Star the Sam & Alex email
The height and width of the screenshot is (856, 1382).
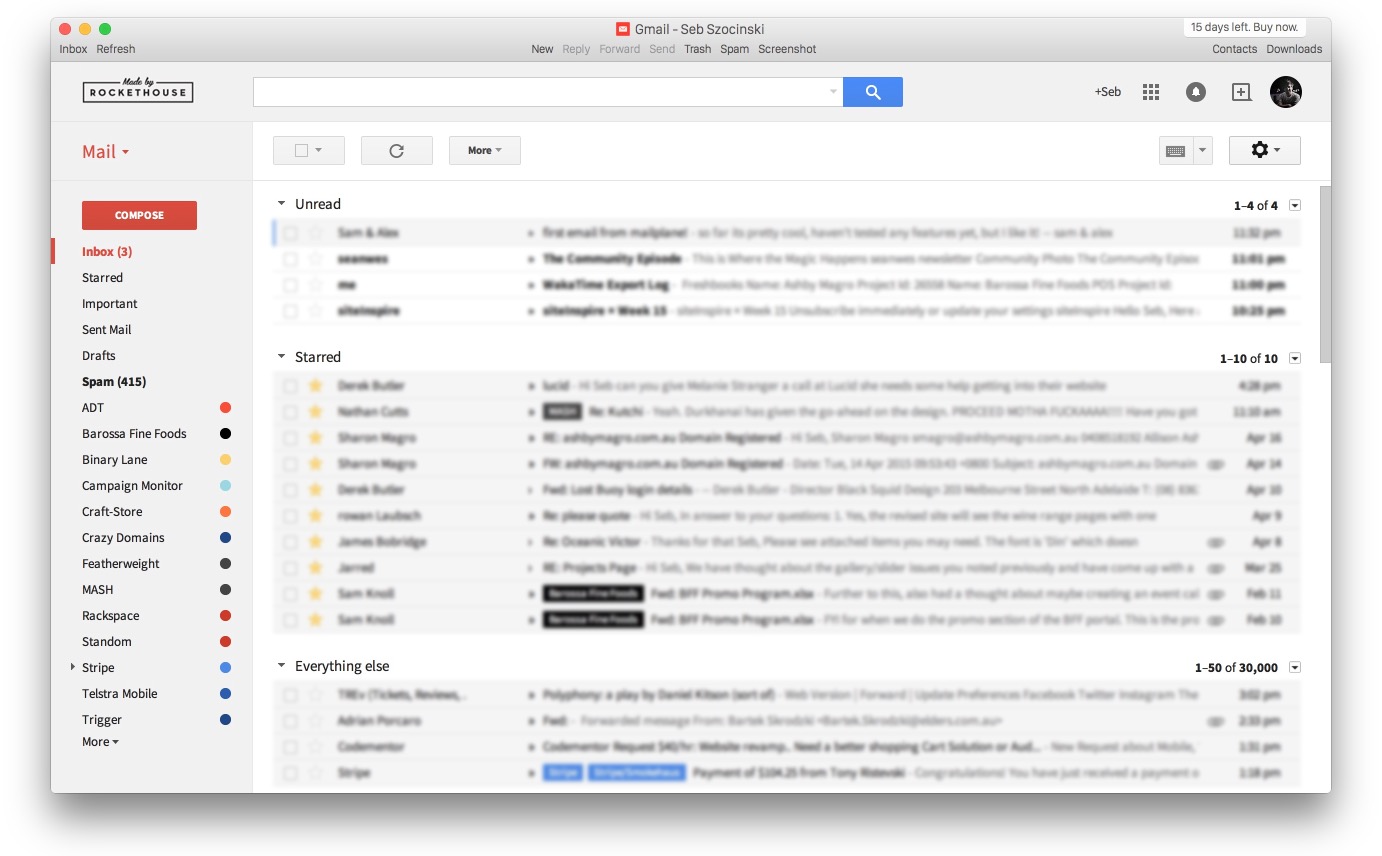316,233
